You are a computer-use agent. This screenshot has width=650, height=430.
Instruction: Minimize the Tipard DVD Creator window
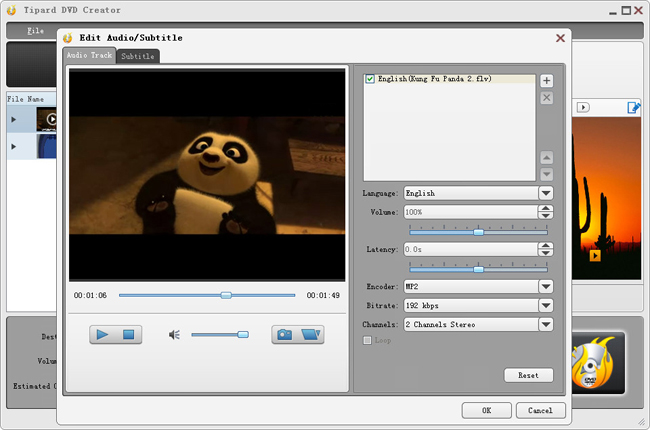[613, 12]
